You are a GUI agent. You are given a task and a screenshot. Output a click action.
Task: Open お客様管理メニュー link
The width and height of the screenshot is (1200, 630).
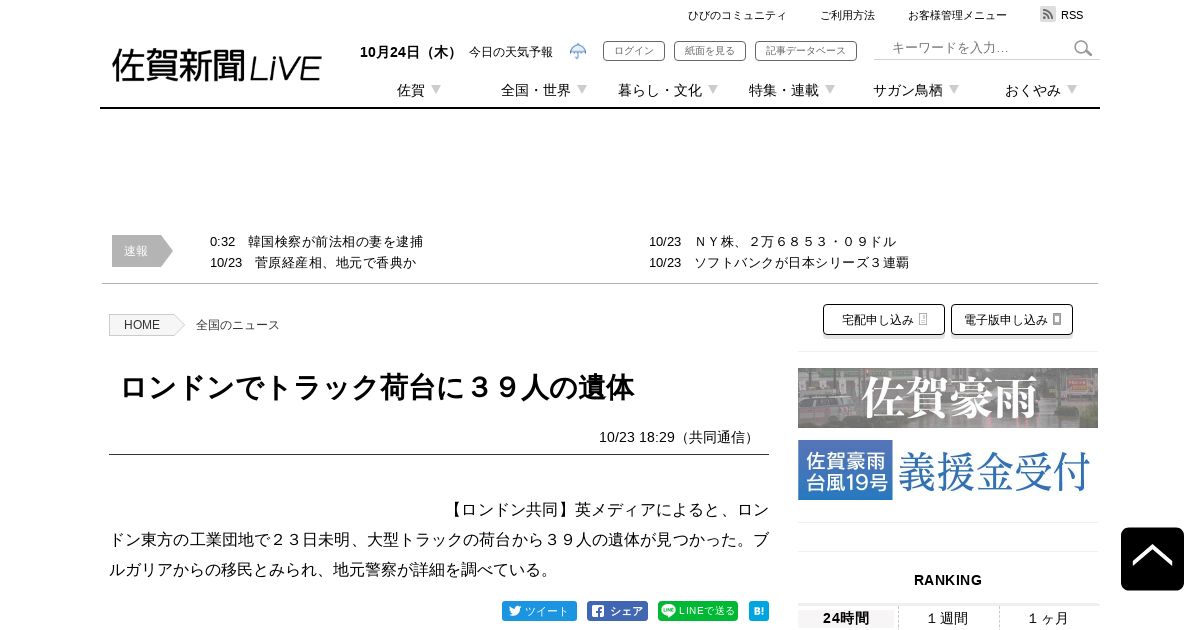pos(957,15)
